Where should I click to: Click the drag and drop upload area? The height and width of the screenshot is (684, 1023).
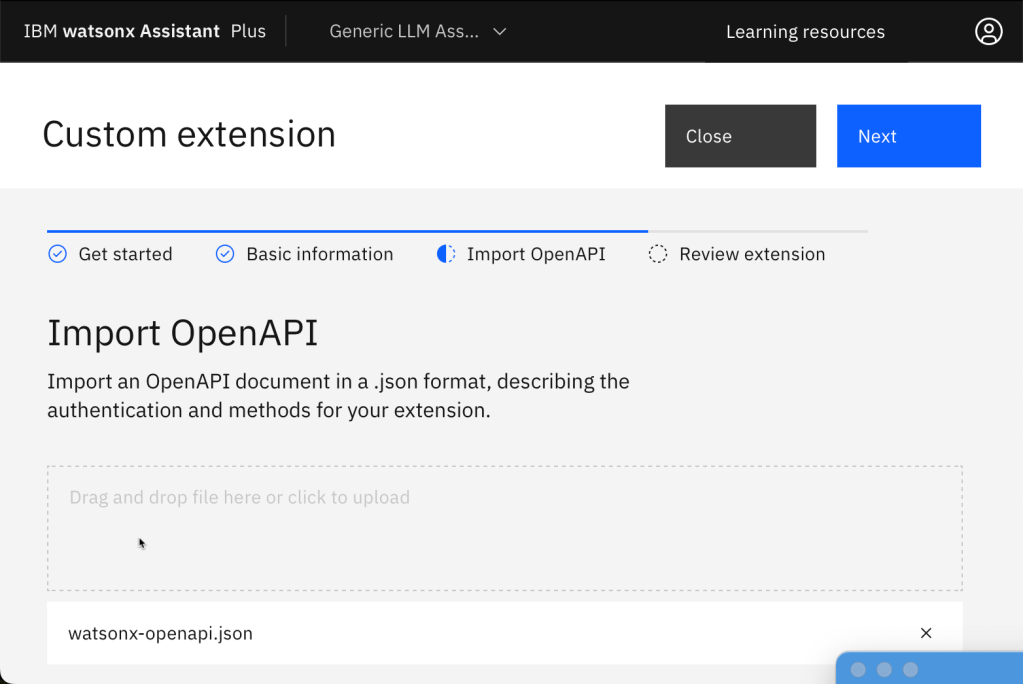coord(504,528)
